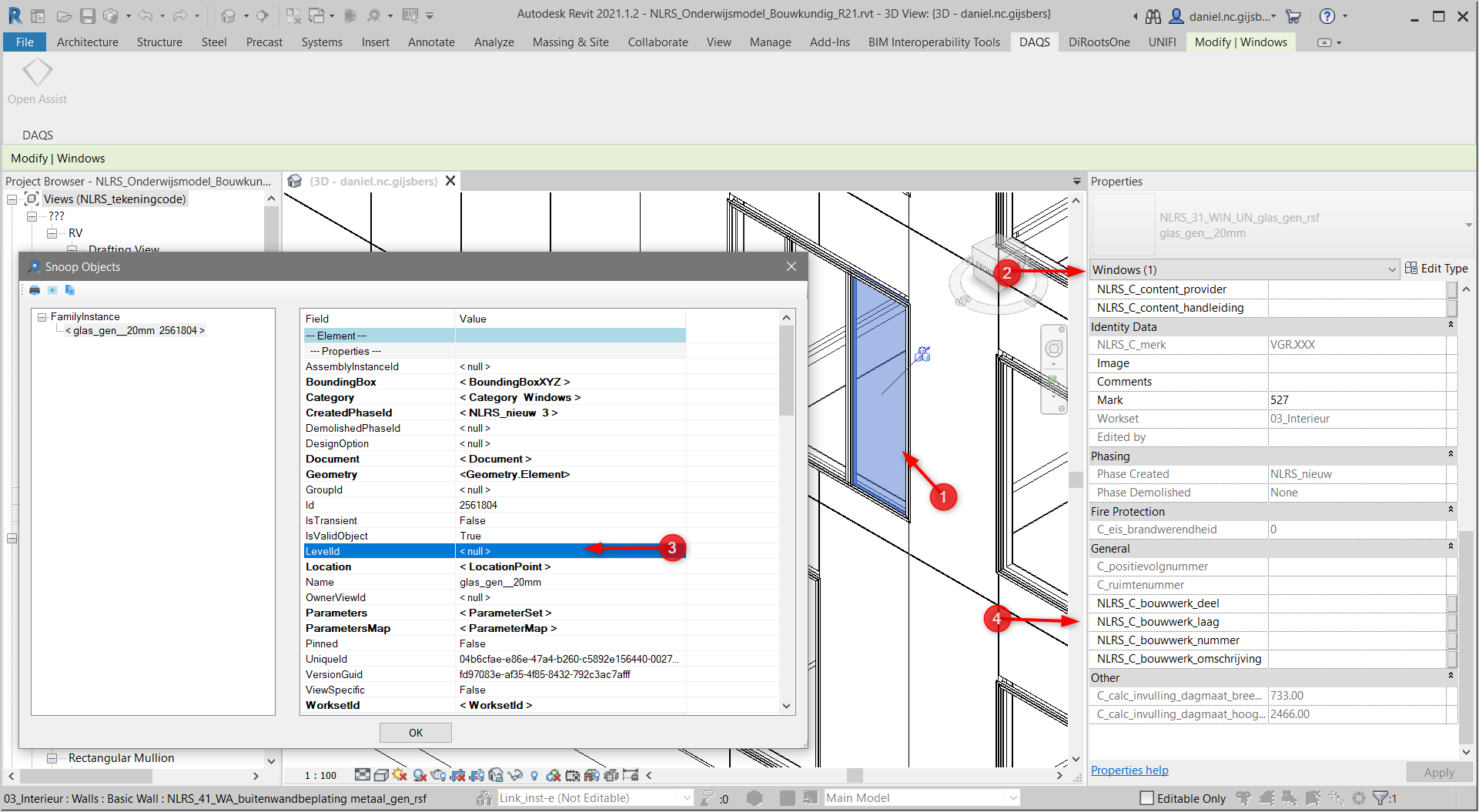Toggle the Editable Only checkbox

[x=1146, y=798]
